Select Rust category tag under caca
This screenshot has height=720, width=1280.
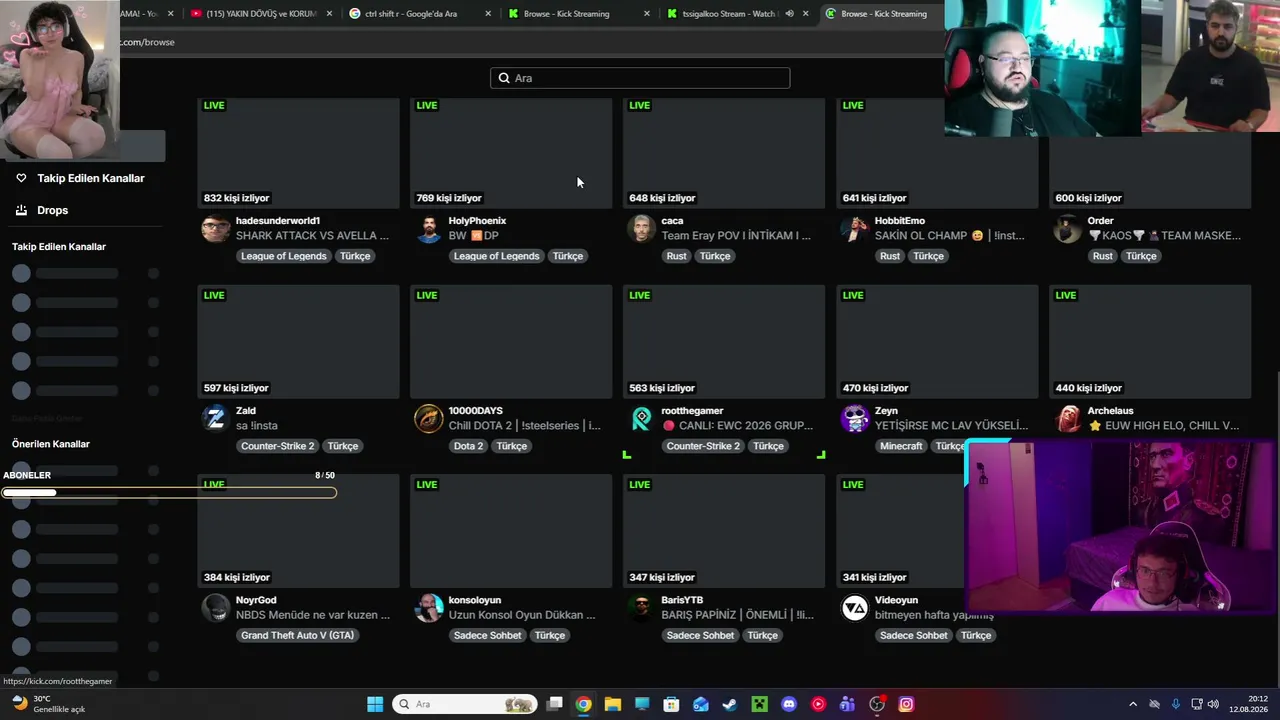coord(677,256)
